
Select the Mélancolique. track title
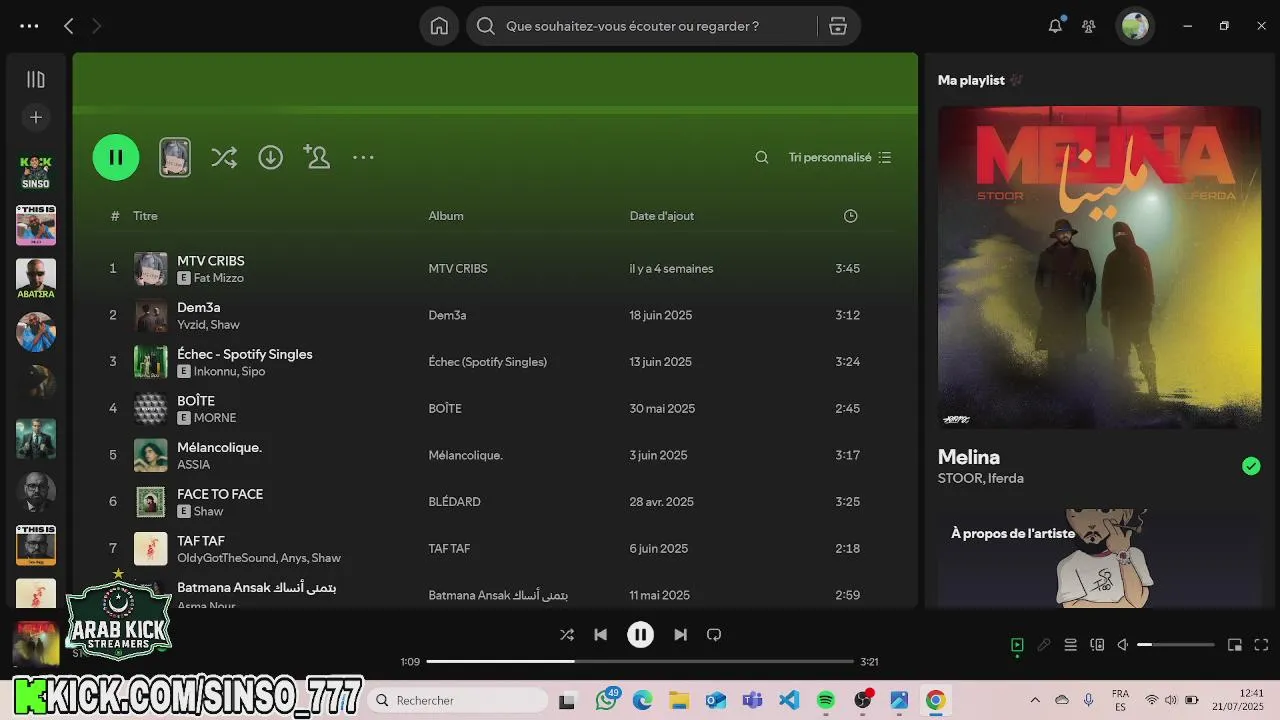(x=220, y=447)
